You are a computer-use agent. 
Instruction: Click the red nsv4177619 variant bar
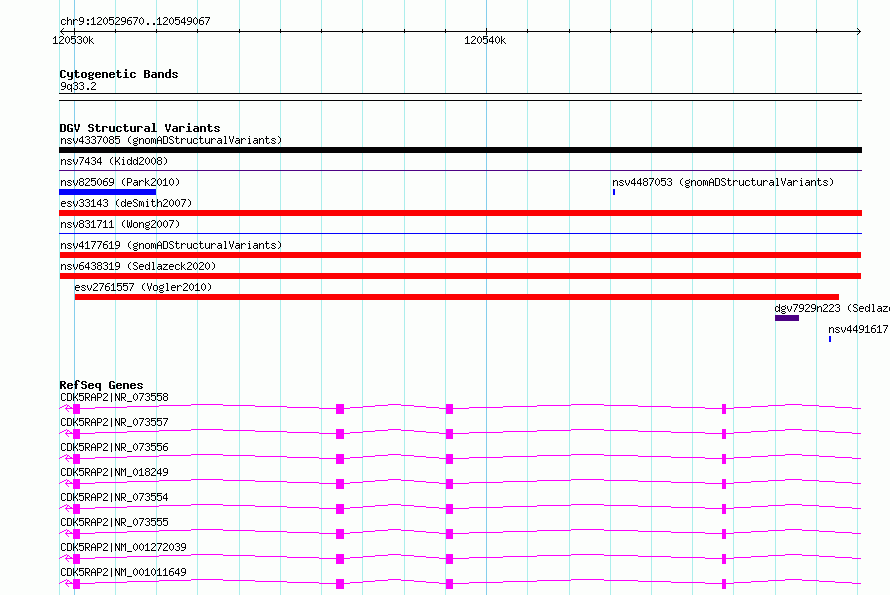(x=460, y=255)
